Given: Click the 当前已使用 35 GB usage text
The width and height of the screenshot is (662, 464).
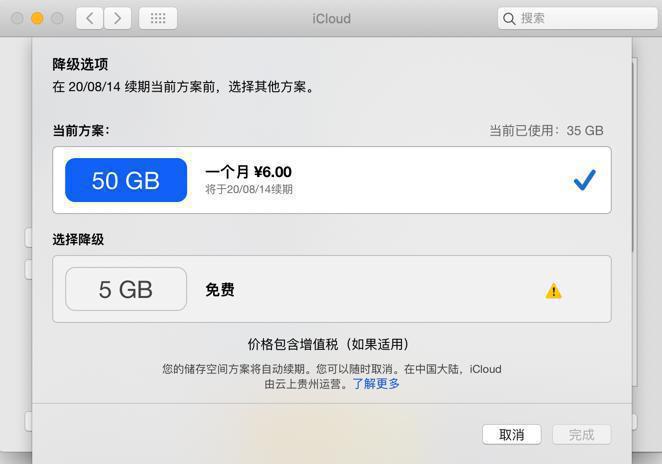Looking at the screenshot, I should click(546, 130).
